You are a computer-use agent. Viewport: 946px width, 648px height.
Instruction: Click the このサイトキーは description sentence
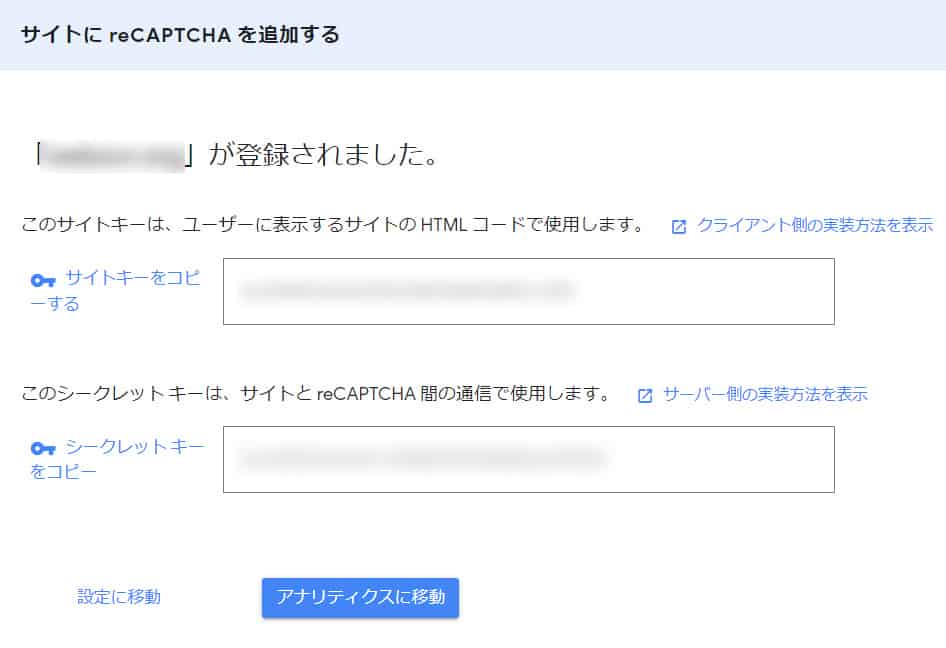click(x=332, y=225)
